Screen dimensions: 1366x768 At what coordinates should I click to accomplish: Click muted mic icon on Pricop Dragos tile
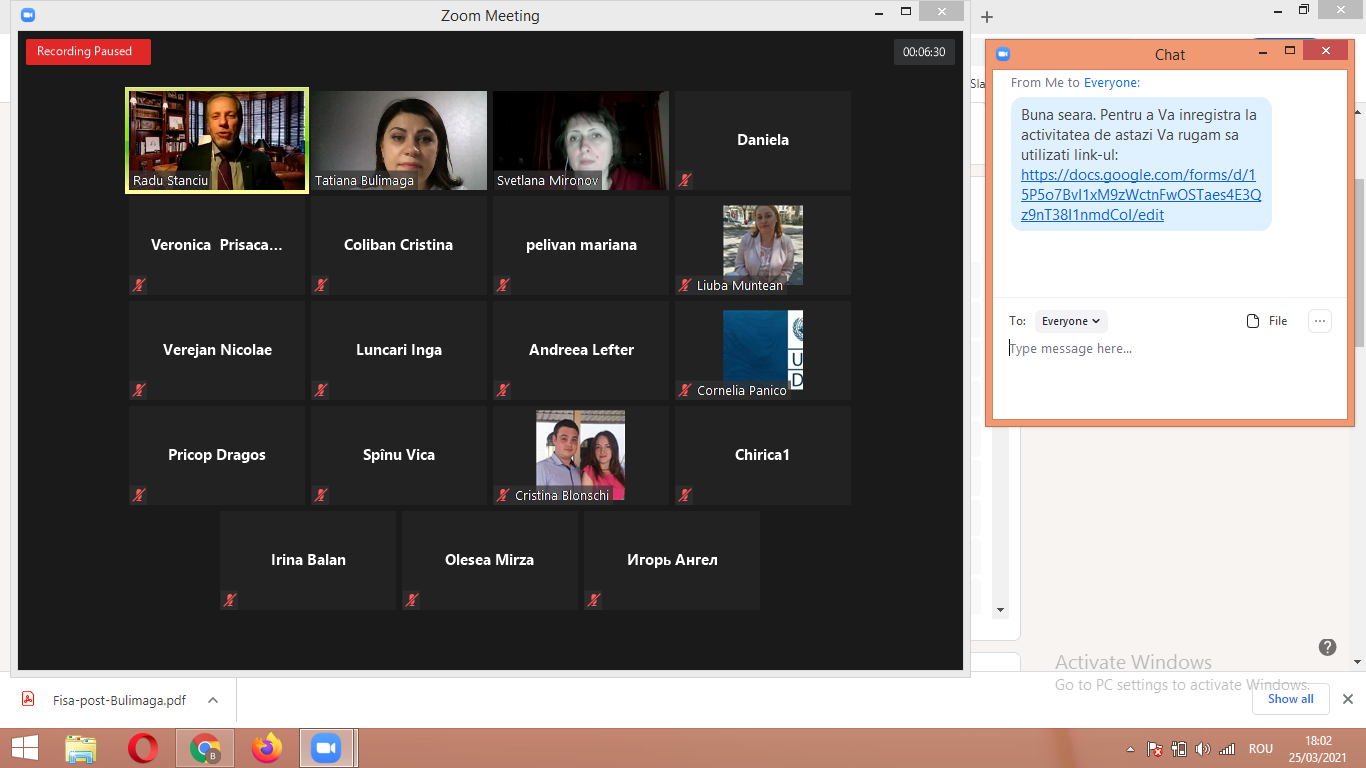139,495
